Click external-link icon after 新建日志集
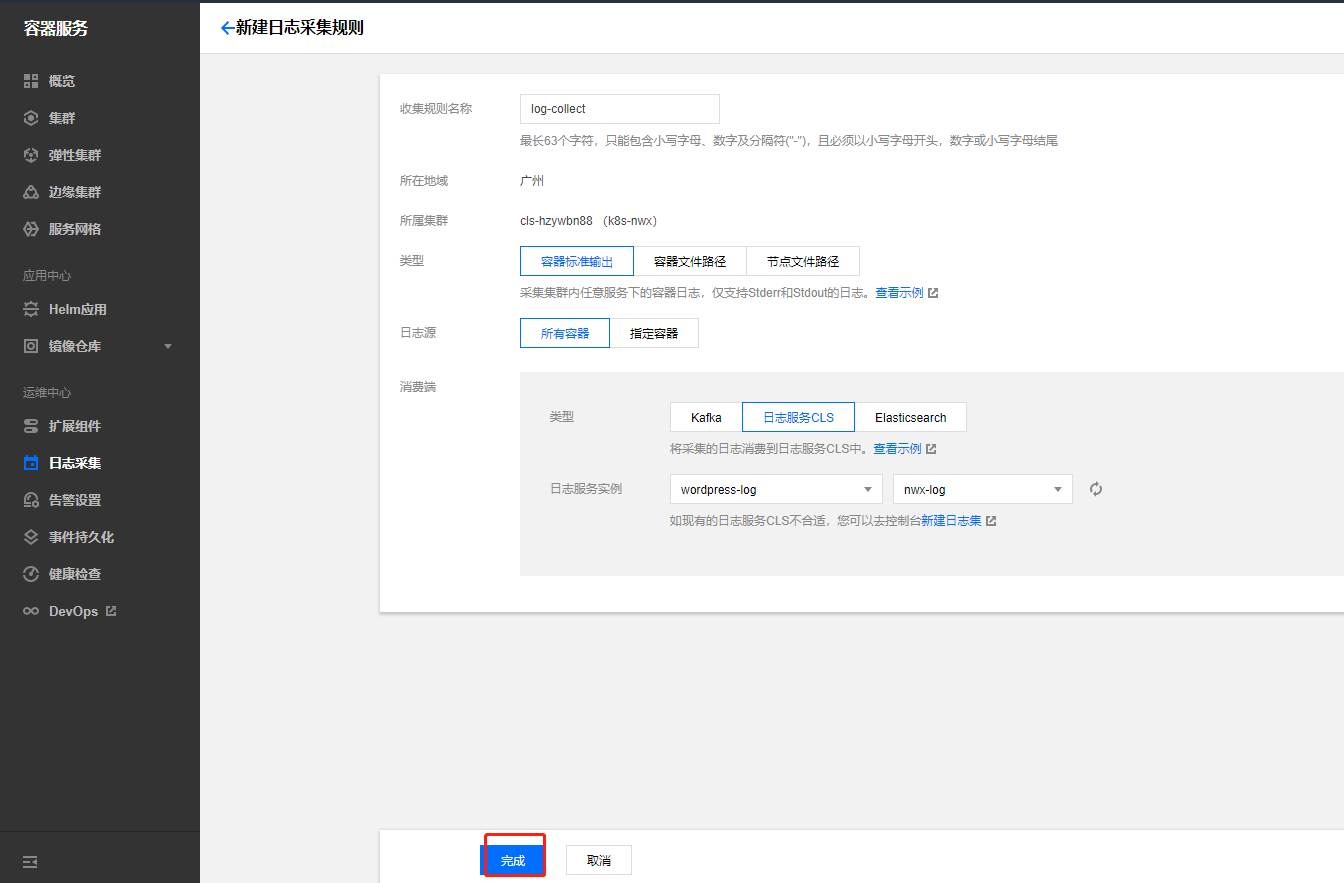The image size is (1344, 883). (991, 521)
